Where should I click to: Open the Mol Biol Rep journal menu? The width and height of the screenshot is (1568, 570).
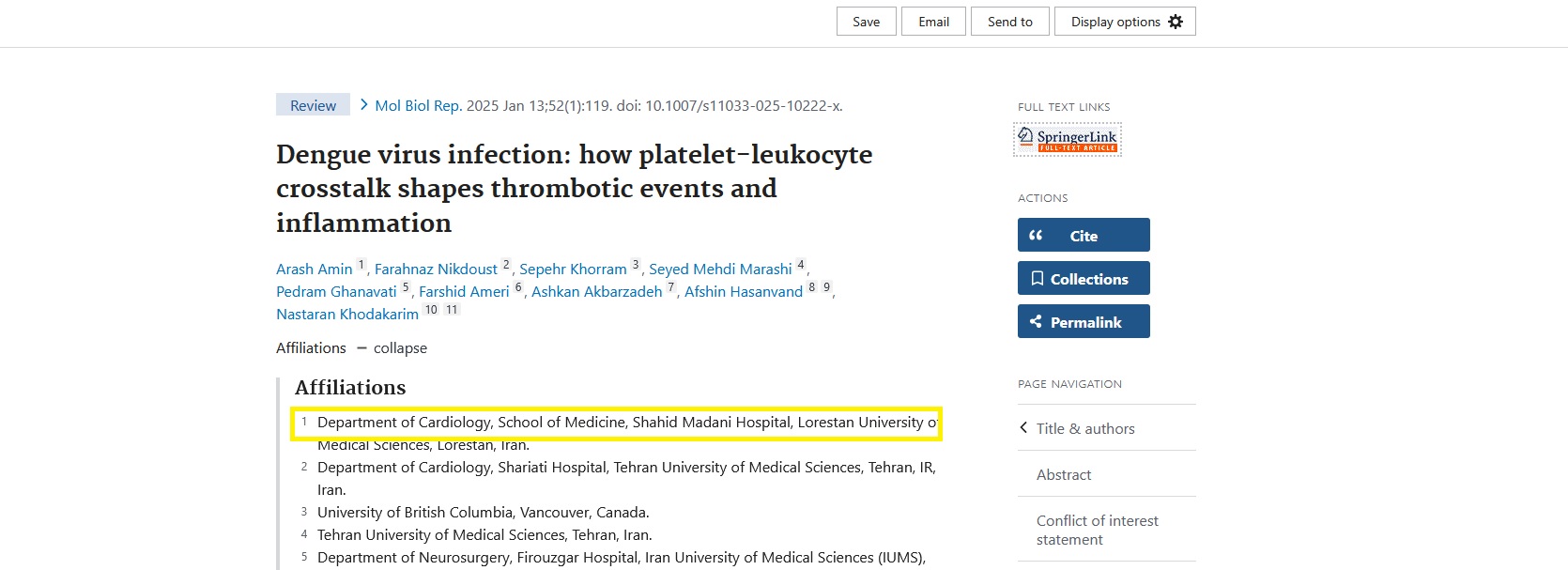pyautogui.click(x=418, y=106)
